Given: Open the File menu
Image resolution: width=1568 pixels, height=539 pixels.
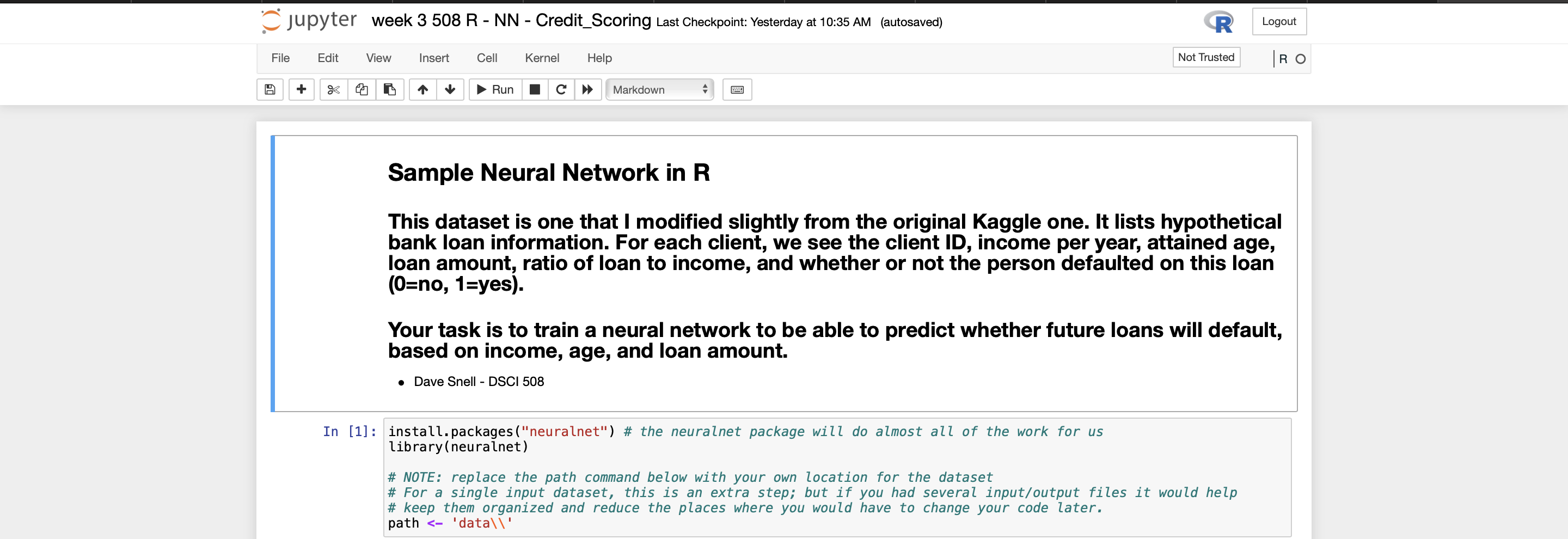Looking at the screenshot, I should tap(280, 58).
